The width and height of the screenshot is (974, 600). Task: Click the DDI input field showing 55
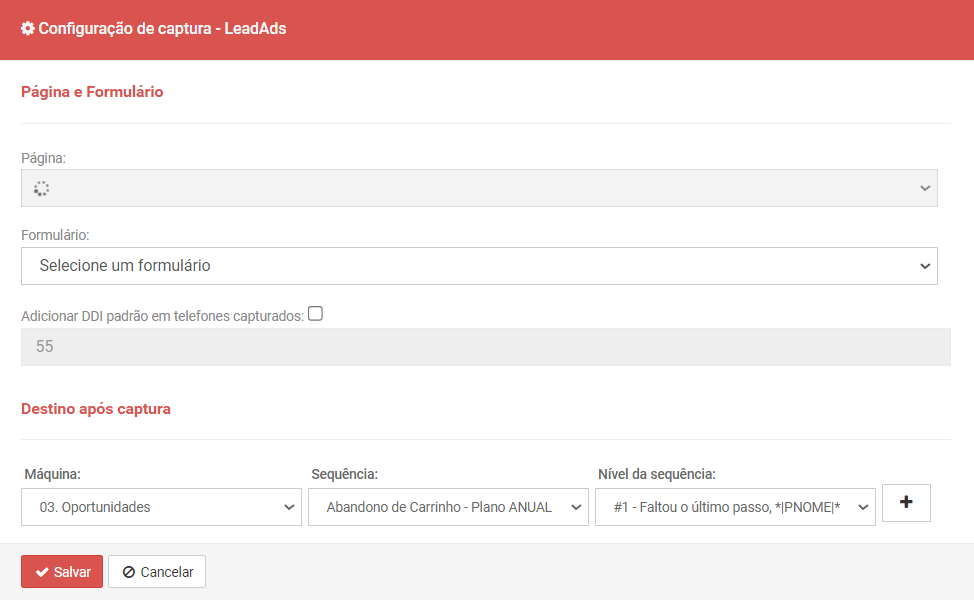[485, 347]
